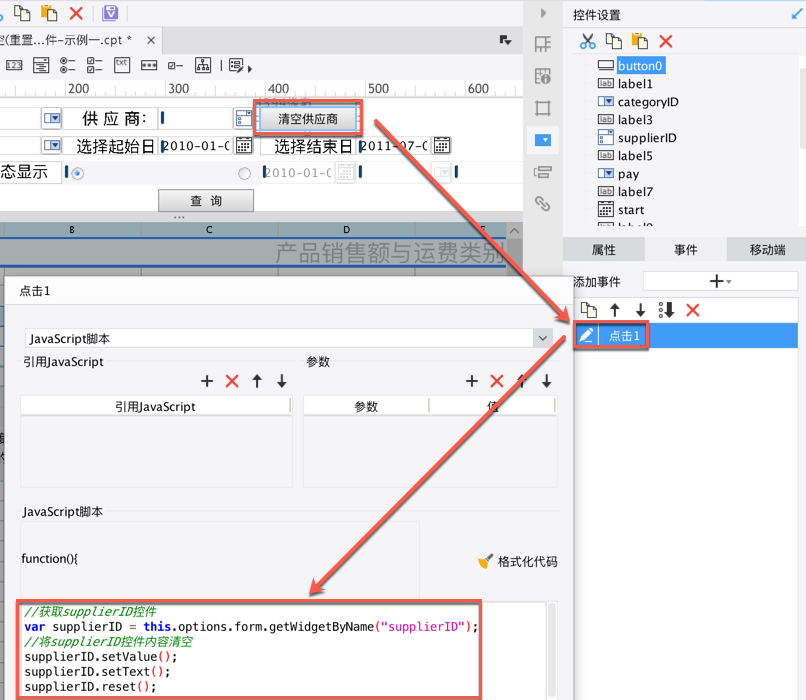Viewport: 806px width, 700px height.
Task: Collapse the right panel with the triangle arrow
Action: (x=543, y=13)
